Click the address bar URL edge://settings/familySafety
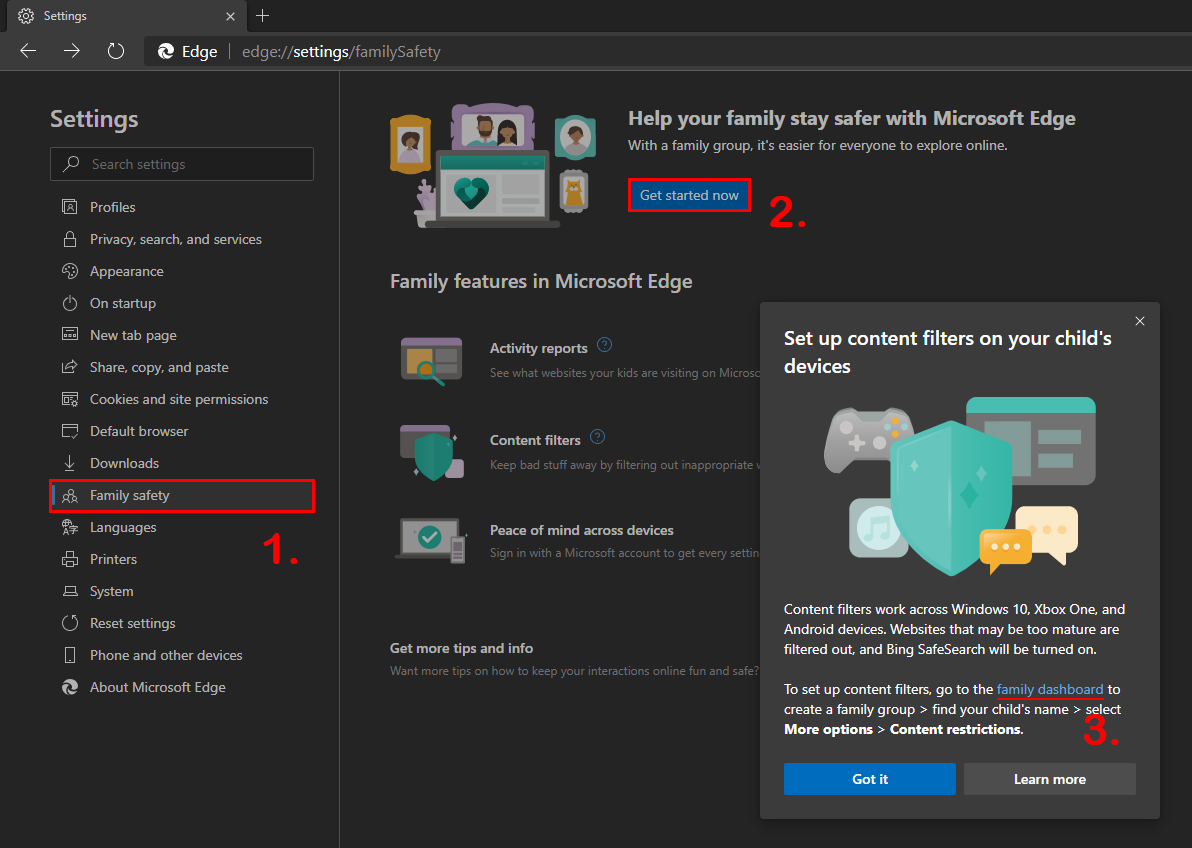Image resolution: width=1192 pixels, height=848 pixels. tap(341, 52)
